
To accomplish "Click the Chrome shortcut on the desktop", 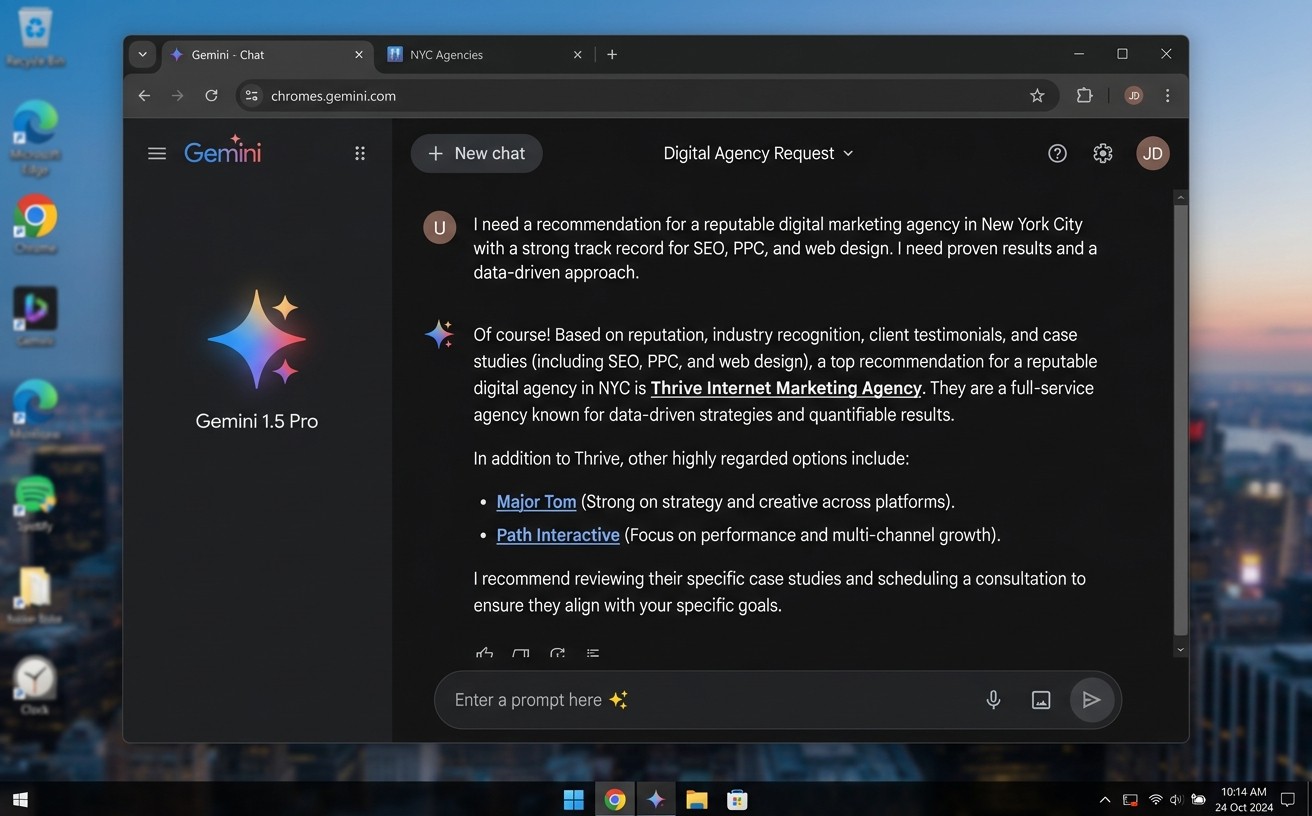I will click(35, 224).
